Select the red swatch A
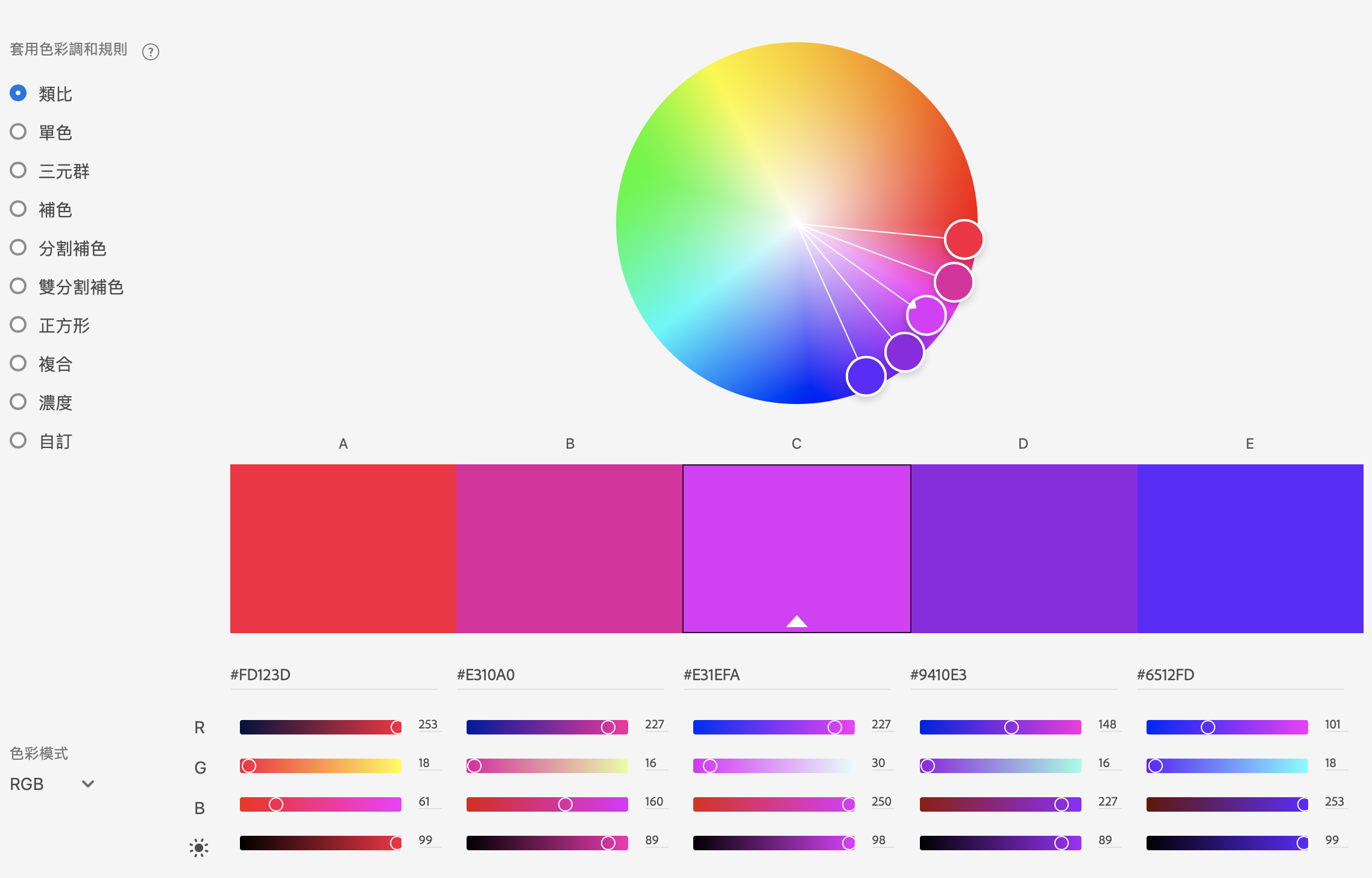The image size is (1372, 878). [x=343, y=548]
